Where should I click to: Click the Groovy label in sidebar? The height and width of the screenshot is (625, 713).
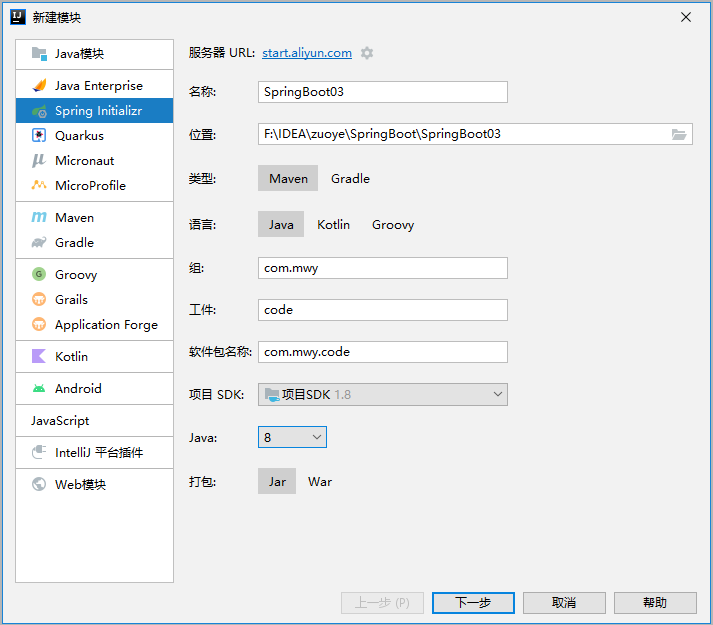tap(76, 274)
